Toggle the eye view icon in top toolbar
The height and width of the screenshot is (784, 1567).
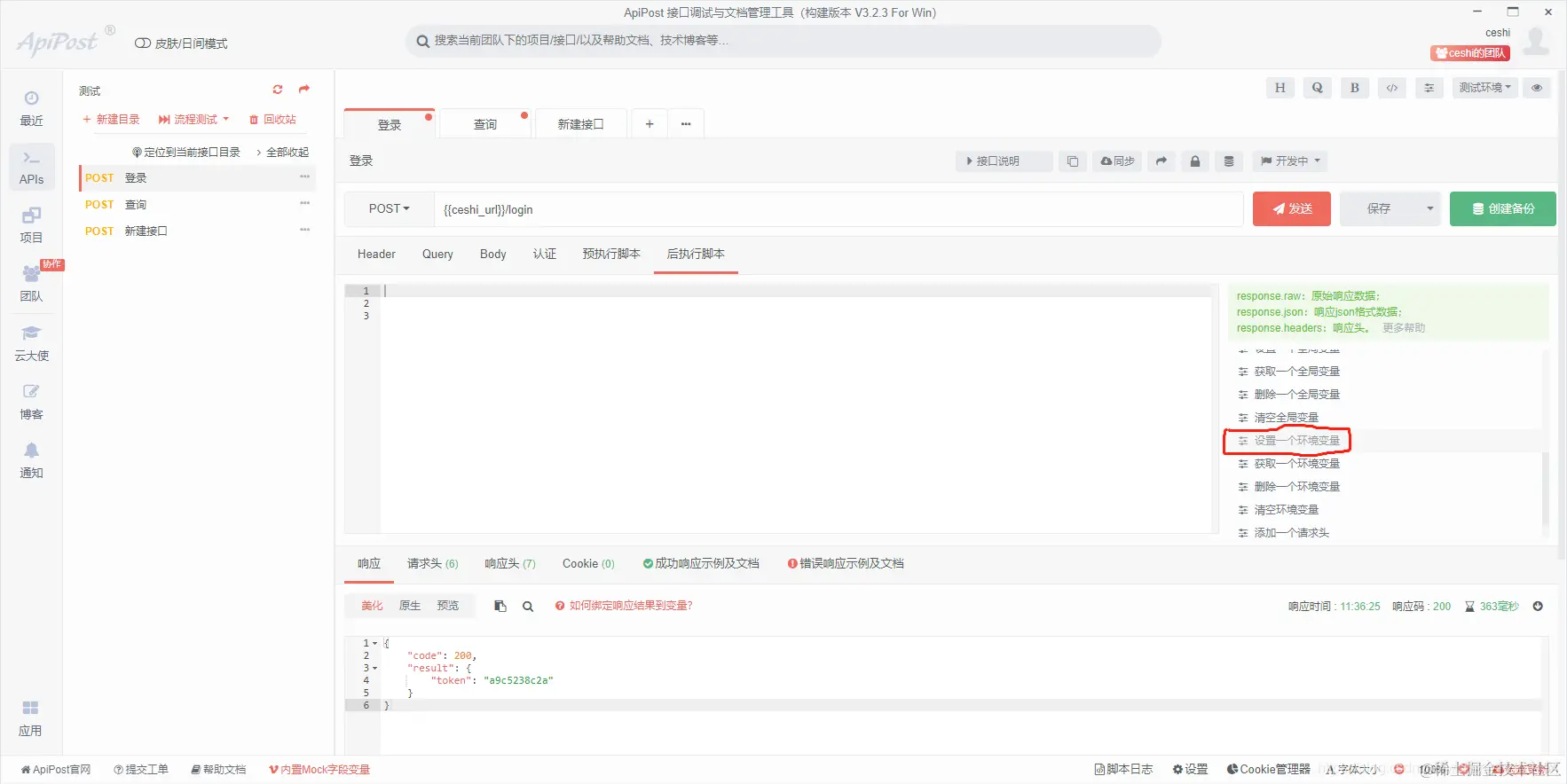(x=1537, y=88)
